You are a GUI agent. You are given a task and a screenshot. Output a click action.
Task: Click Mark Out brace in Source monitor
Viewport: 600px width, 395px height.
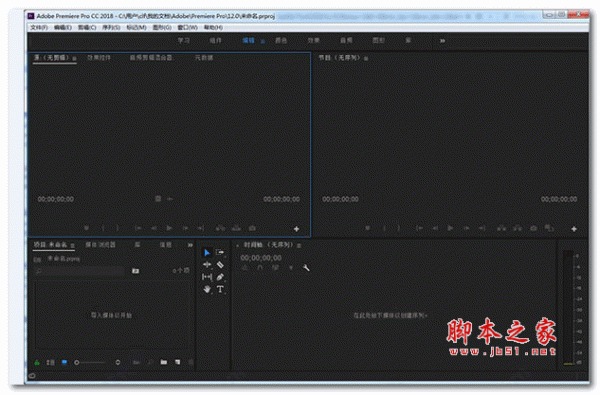[x=117, y=228]
